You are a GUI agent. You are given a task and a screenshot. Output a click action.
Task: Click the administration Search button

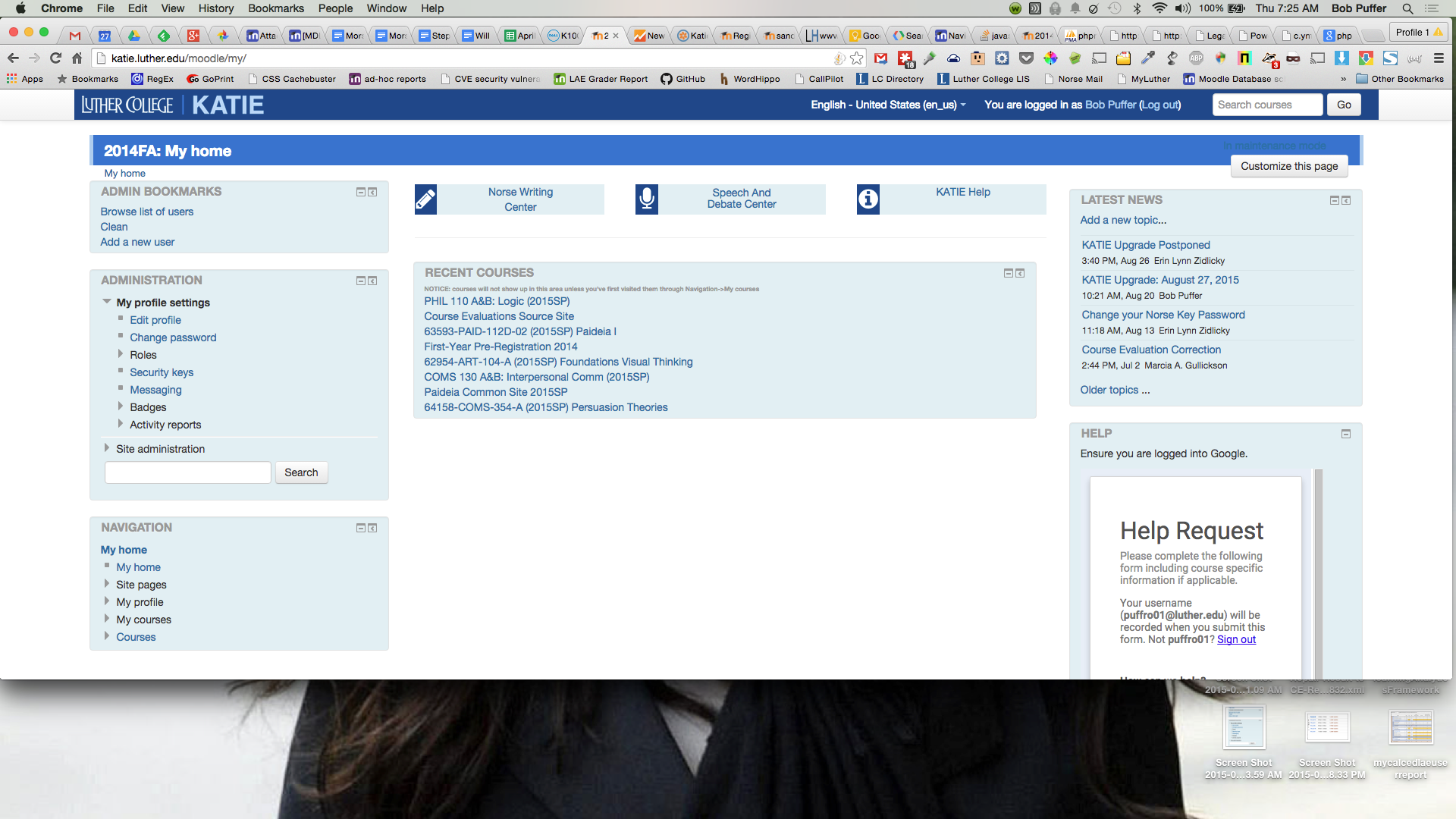tap(301, 472)
